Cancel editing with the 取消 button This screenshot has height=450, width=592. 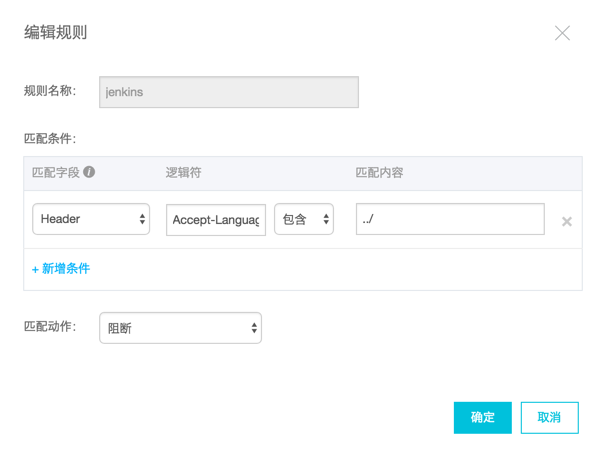549,418
